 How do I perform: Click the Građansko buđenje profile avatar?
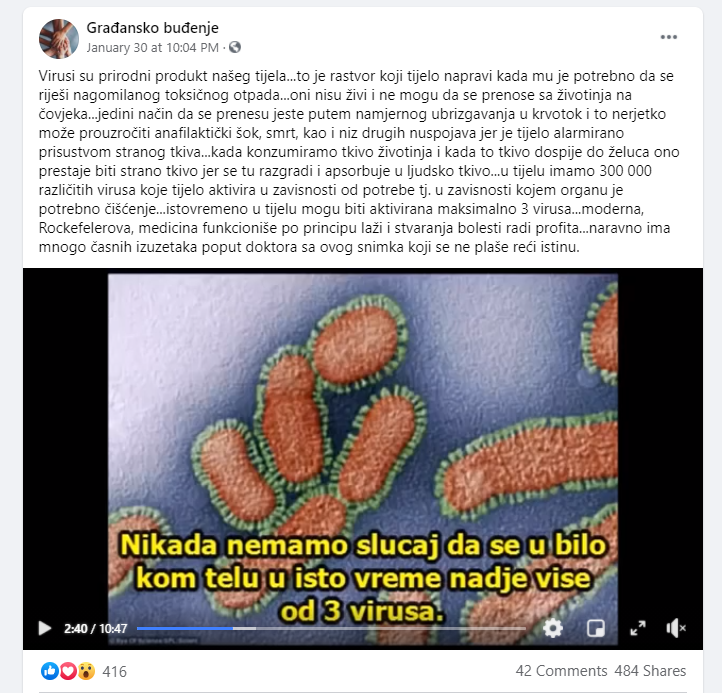pyautogui.click(x=58, y=39)
